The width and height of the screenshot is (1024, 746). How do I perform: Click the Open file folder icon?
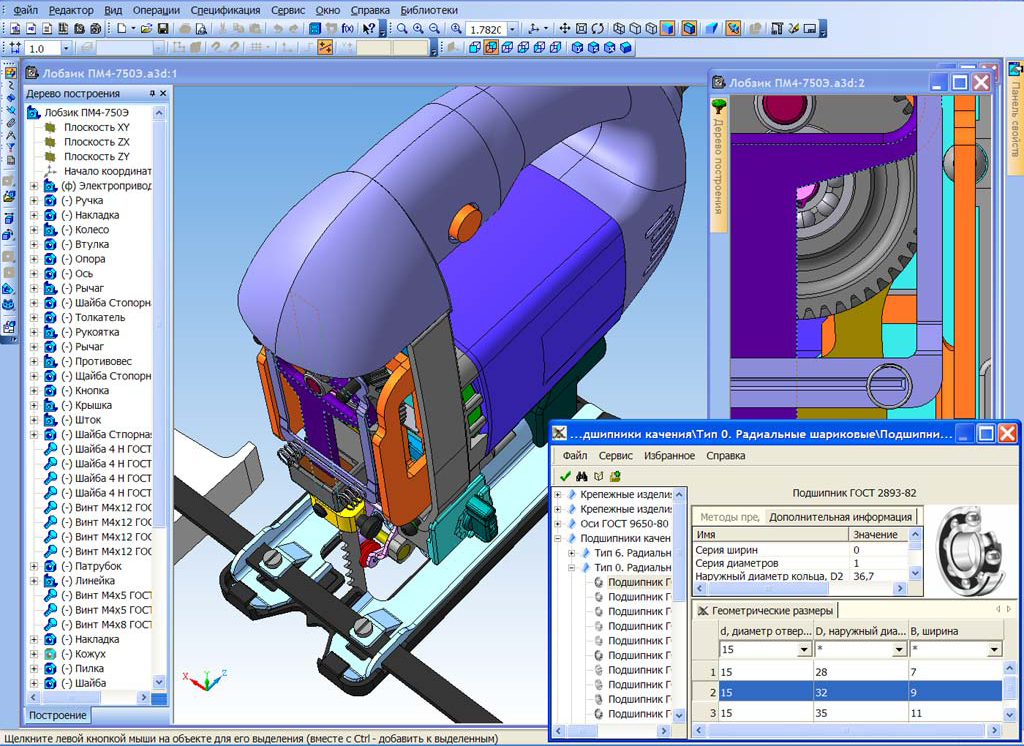coord(146,29)
